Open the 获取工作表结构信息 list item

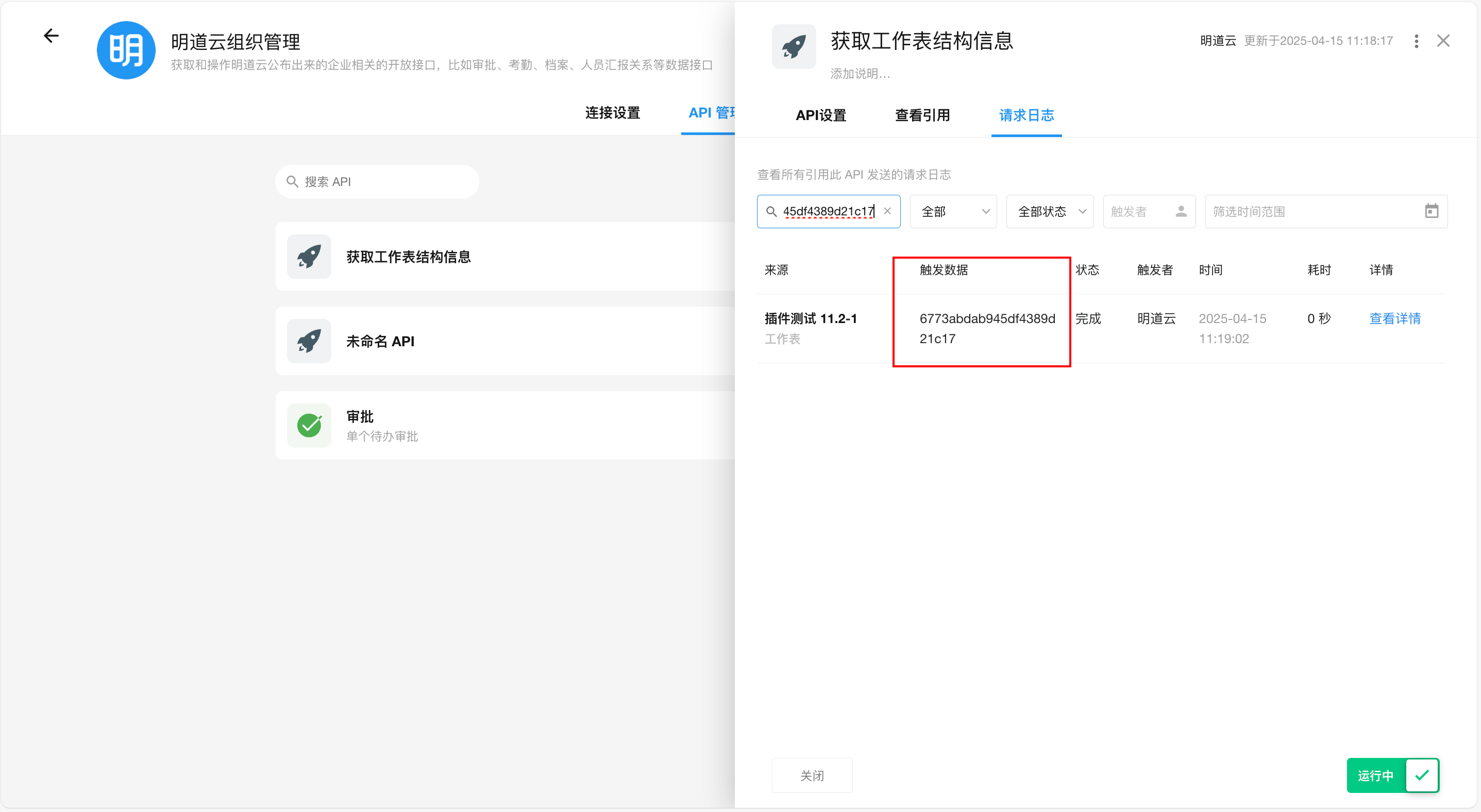[505, 256]
